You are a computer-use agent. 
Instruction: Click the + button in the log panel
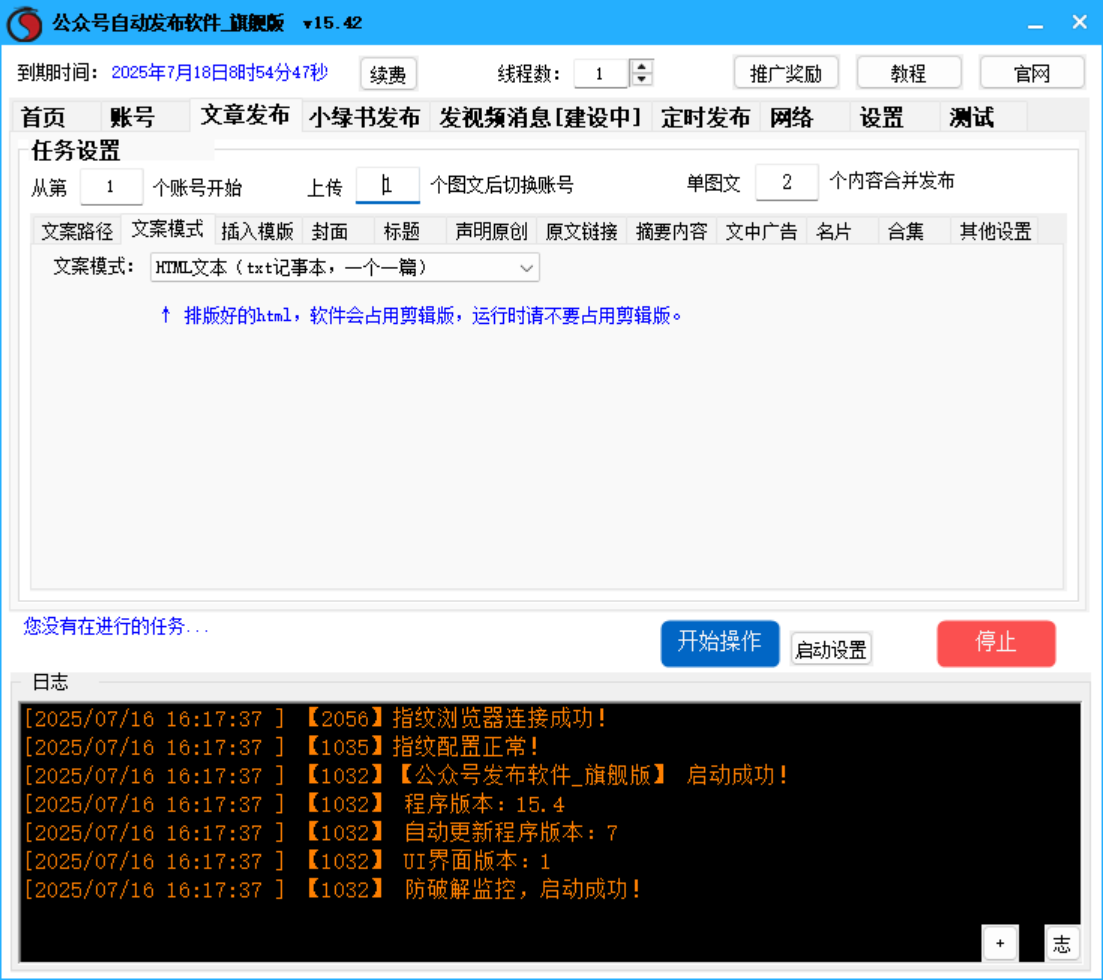1000,943
